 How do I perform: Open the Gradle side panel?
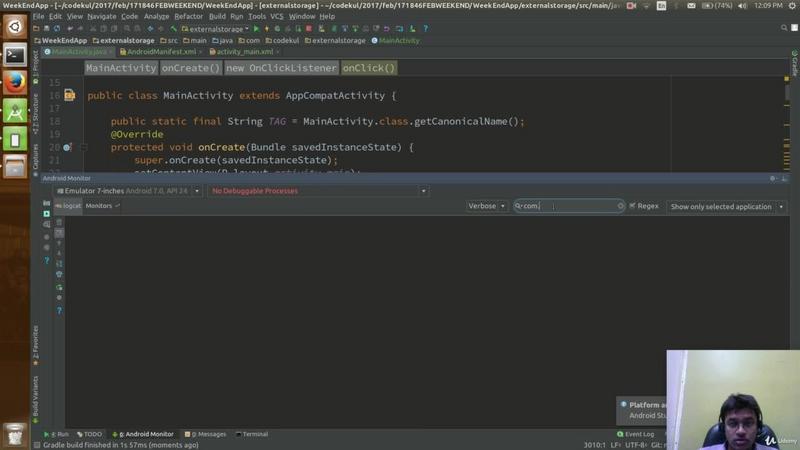pyautogui.click(x=794, y=63)
